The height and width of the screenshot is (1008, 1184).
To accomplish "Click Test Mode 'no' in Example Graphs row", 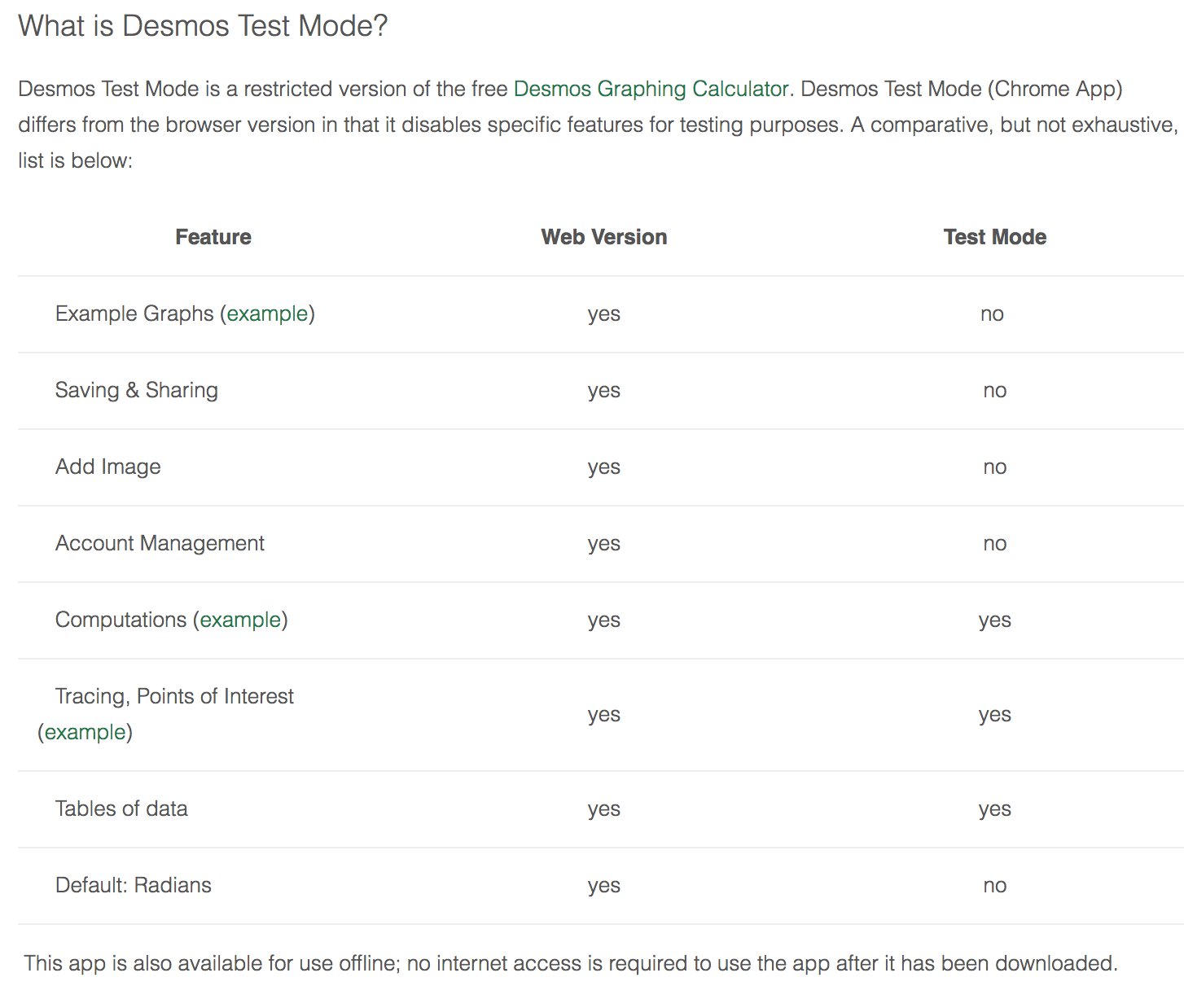I will (x=992, y=314).
